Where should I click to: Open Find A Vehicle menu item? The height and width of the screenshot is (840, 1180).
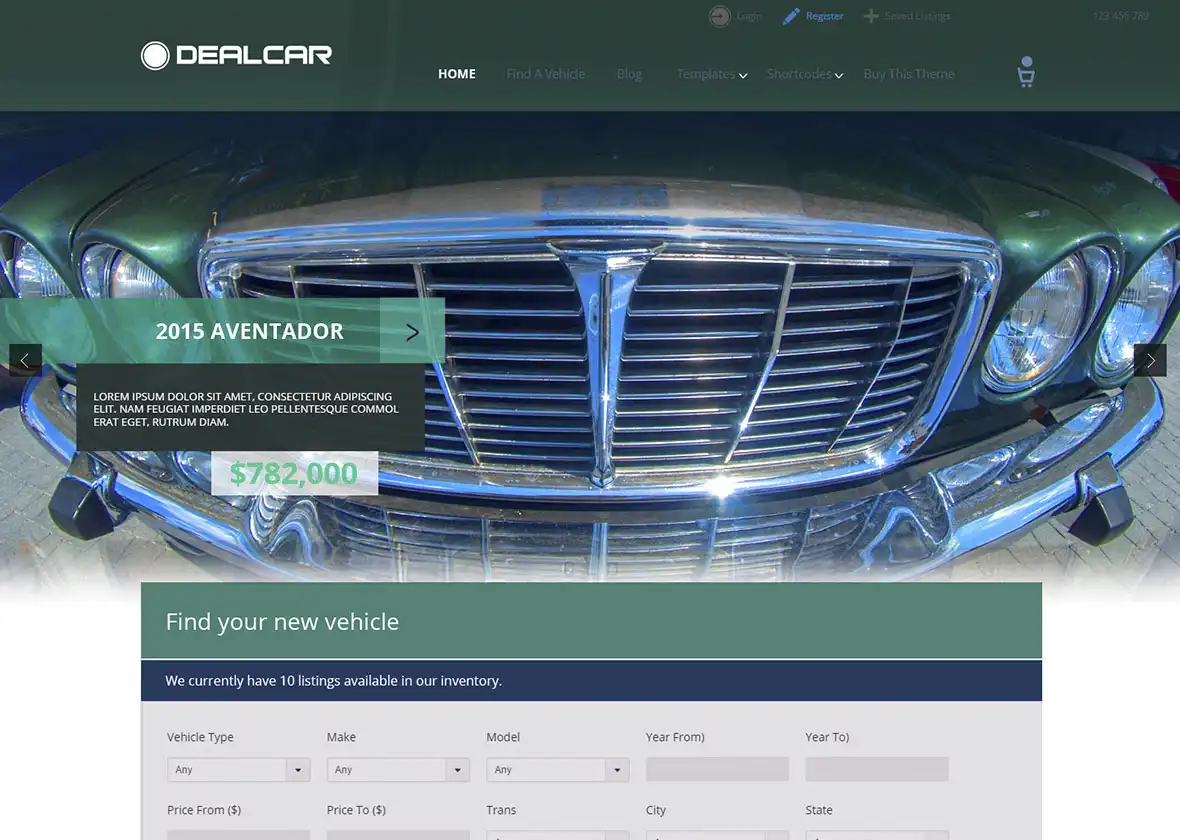pos(545,74)
